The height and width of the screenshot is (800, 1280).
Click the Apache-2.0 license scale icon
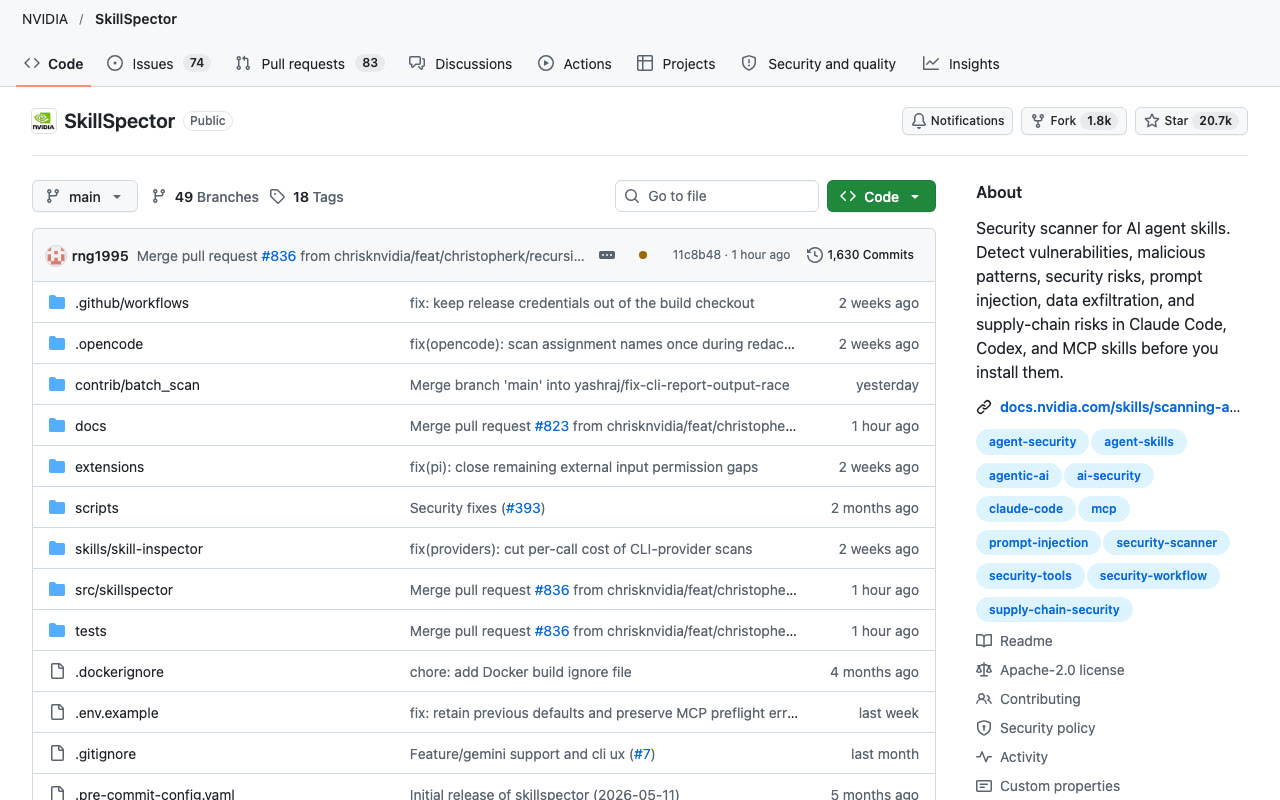[x=984, y=670]
